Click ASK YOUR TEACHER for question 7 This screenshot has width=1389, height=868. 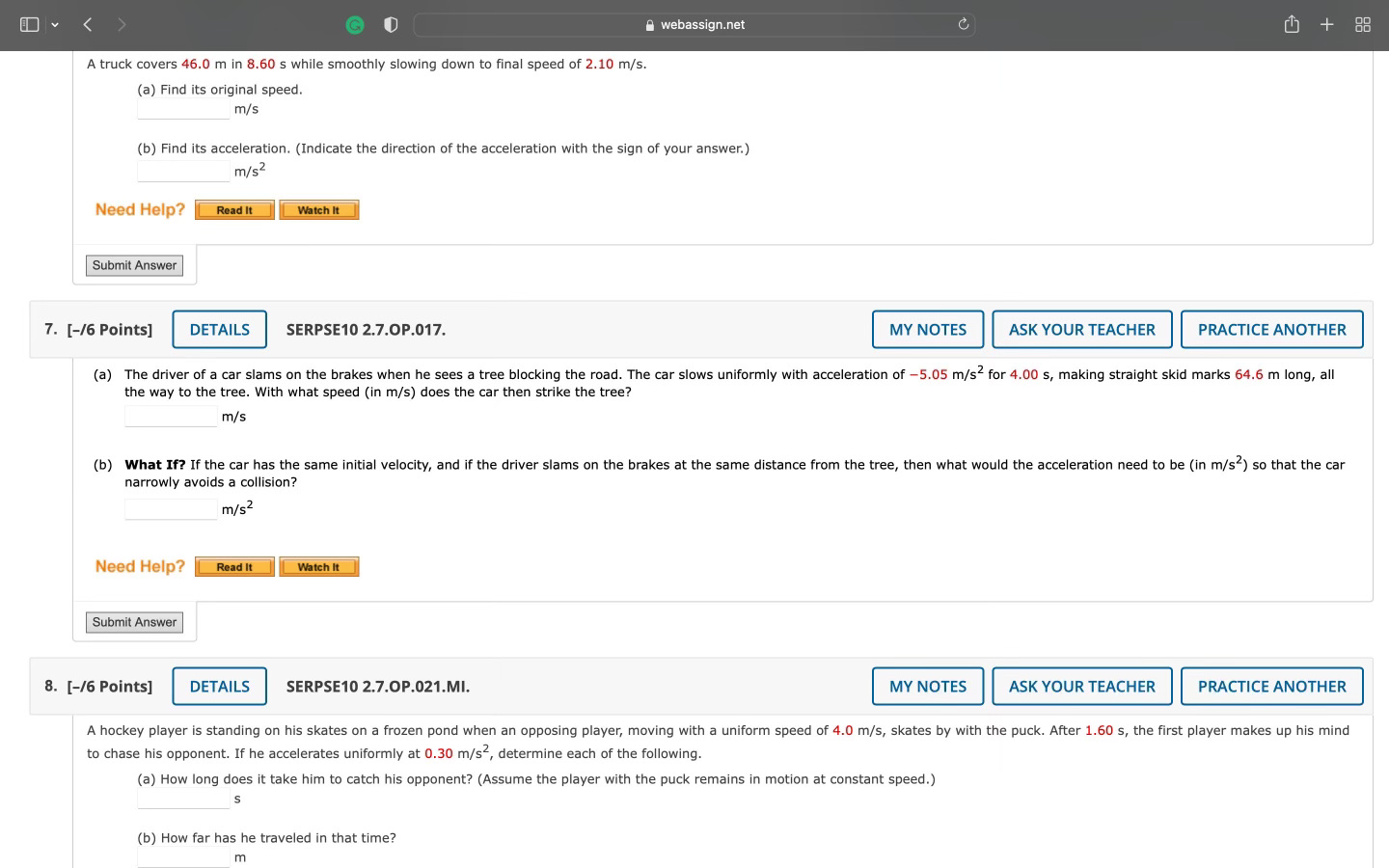coord(1081,329)
